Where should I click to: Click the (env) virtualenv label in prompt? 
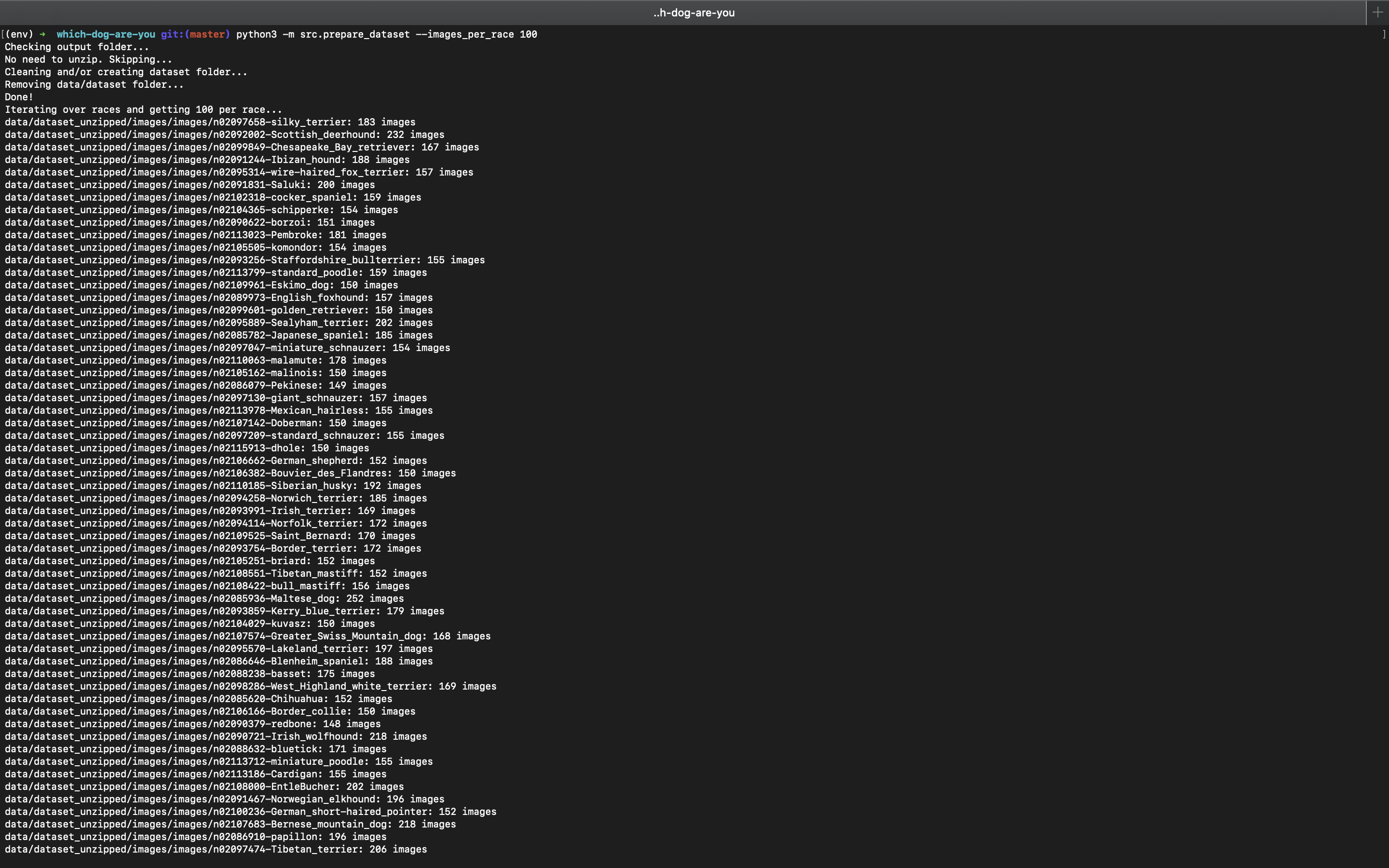tap(19, 34)
